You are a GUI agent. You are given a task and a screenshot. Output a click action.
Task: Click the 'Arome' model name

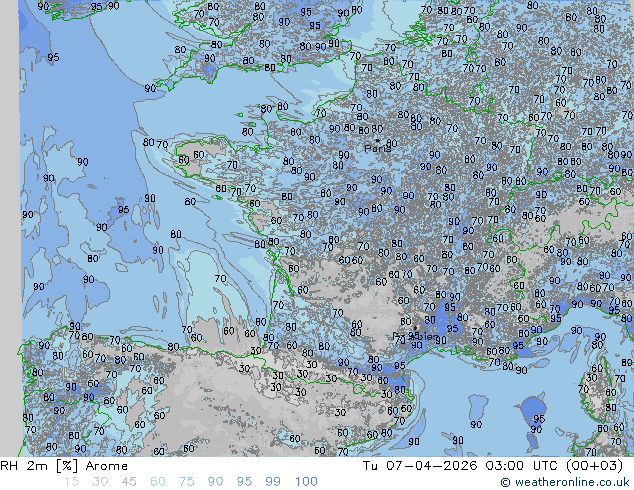(x=106, y=466)
